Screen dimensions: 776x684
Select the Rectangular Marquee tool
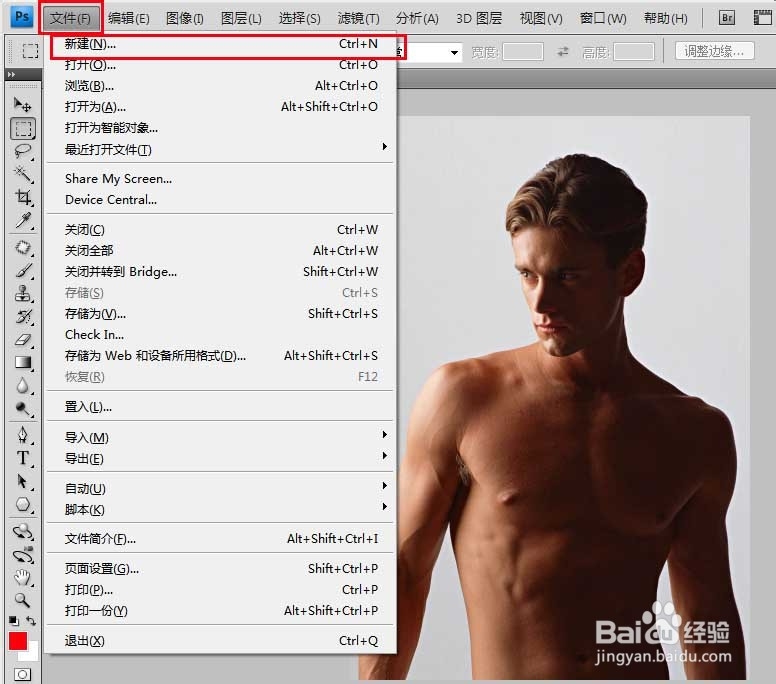pyautogui.click(x=23, y=128)
